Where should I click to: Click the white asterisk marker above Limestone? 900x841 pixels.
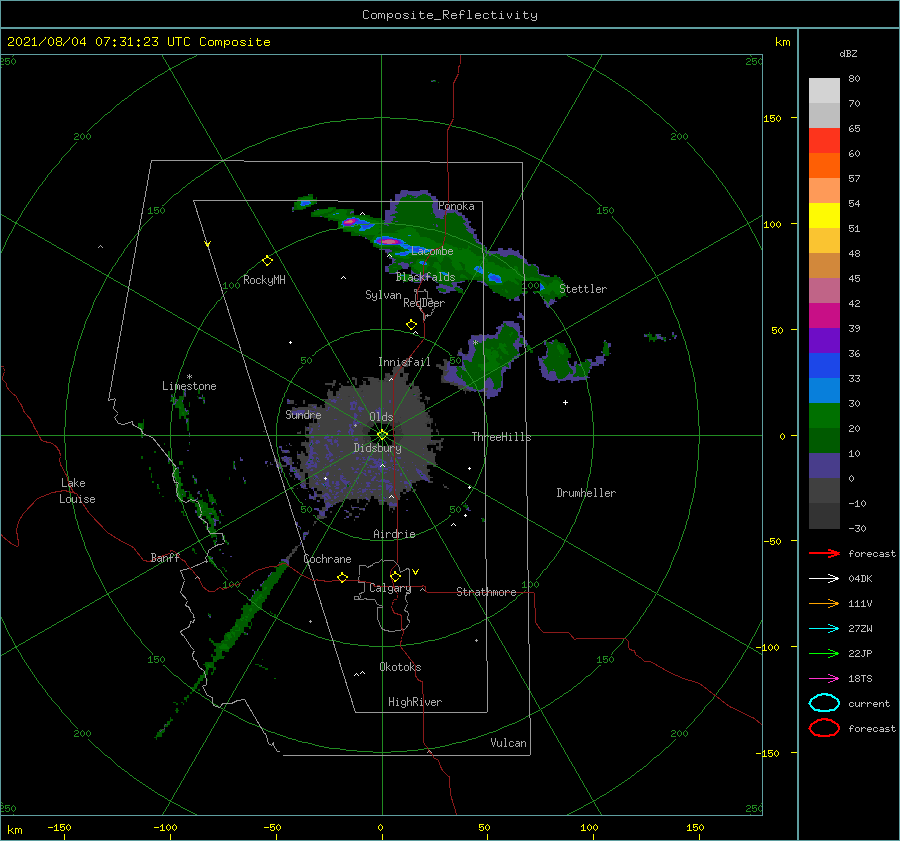point(189,377)
